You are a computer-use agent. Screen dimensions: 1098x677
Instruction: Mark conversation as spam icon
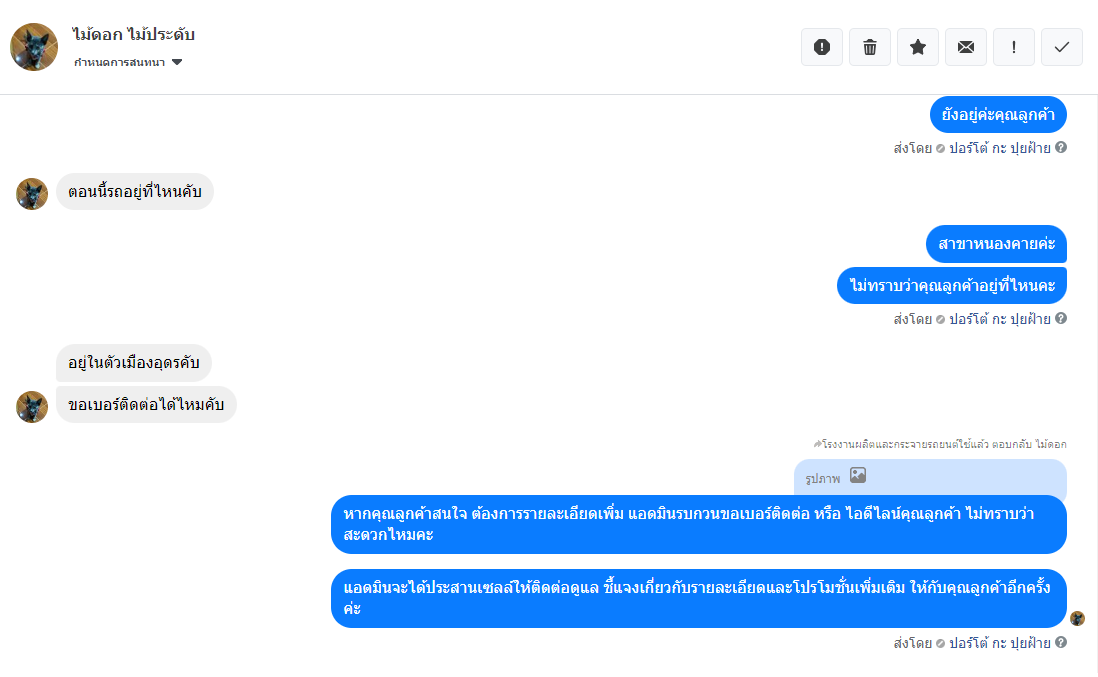821,47
